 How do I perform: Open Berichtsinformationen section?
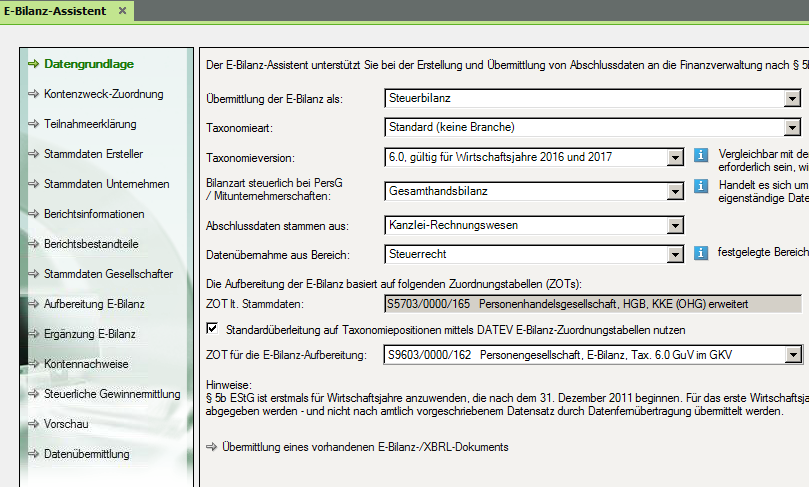(94, 214)
